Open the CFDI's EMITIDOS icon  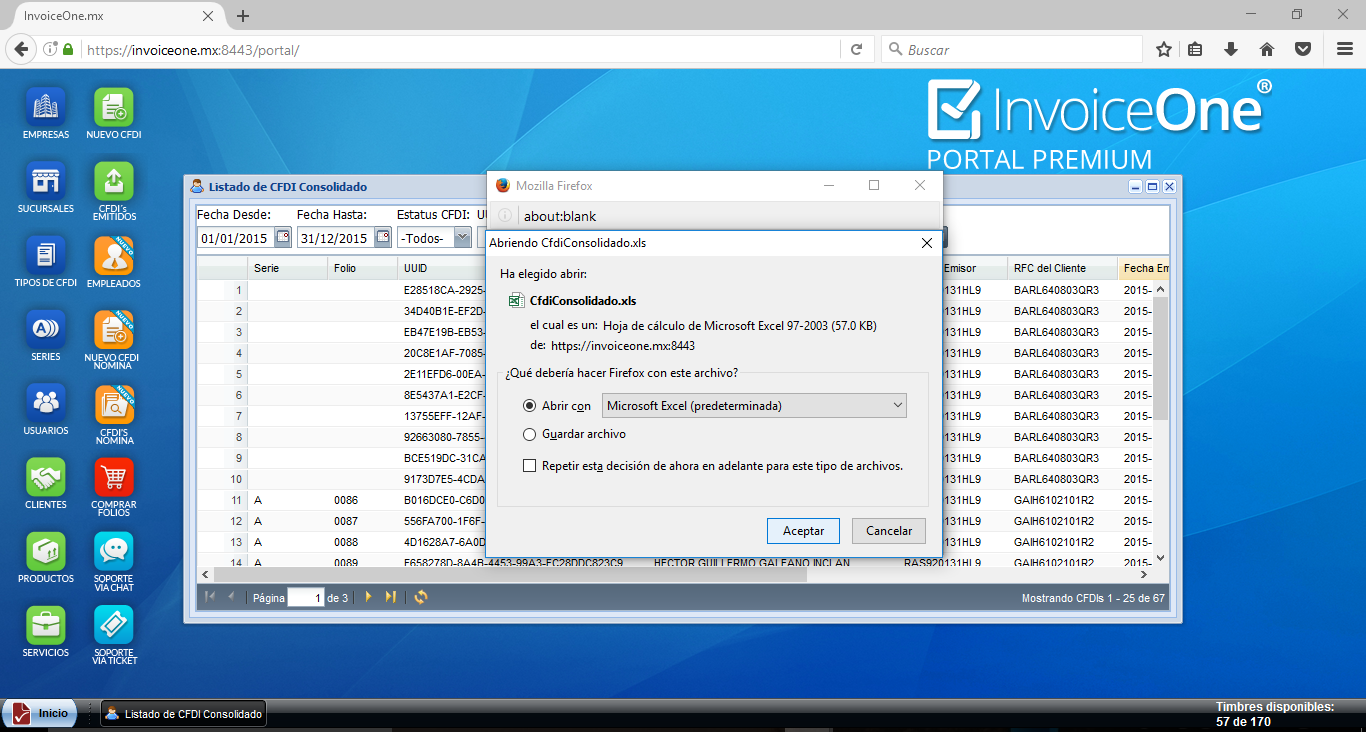click(x=114, y=182)
